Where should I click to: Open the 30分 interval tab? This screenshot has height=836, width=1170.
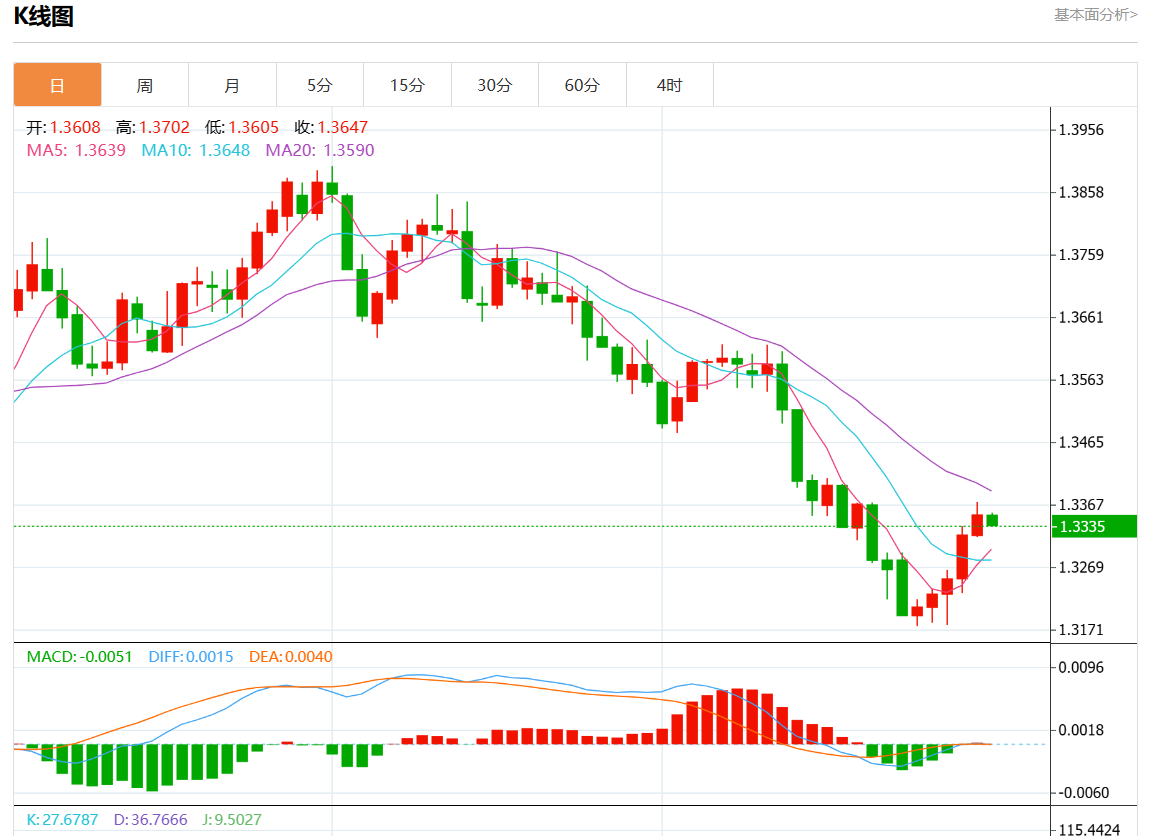point(495,85)
